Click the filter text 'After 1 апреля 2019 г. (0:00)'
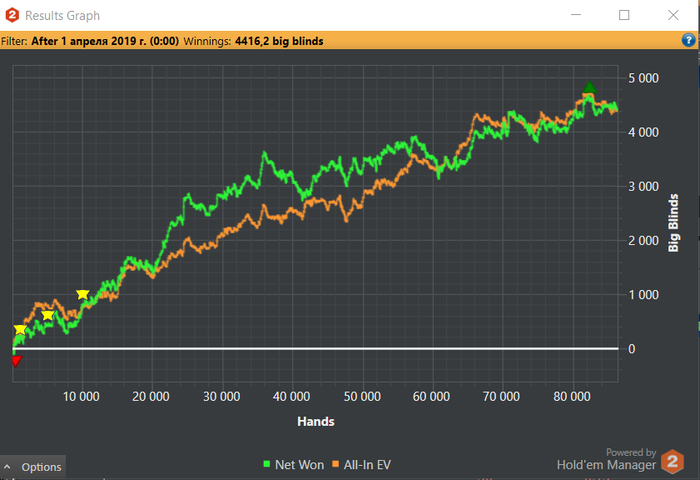 click(x=105, y=41)
